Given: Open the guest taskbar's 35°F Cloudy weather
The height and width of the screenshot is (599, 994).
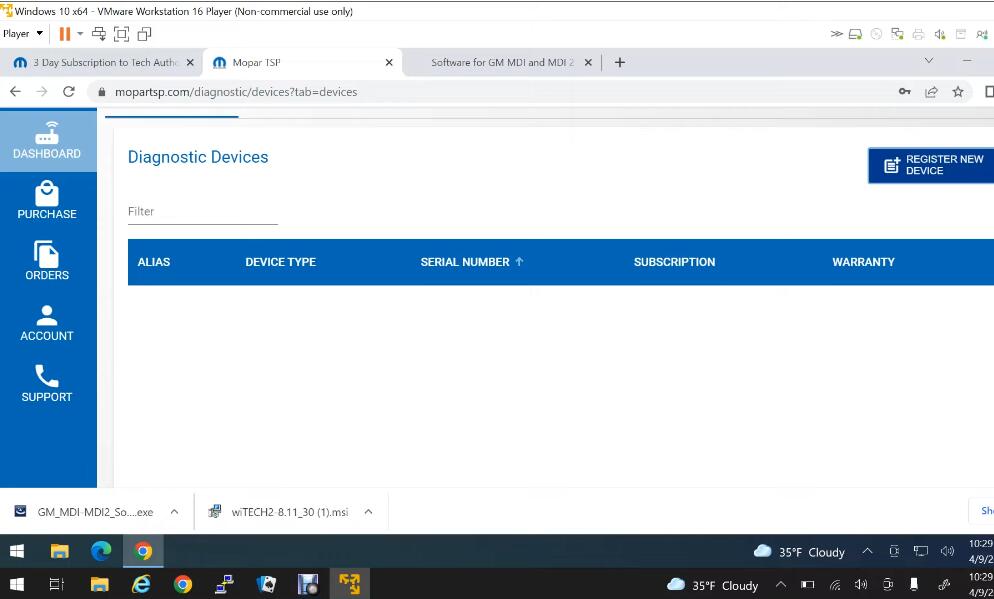Looking at the screenshot, I should (799, 551).
